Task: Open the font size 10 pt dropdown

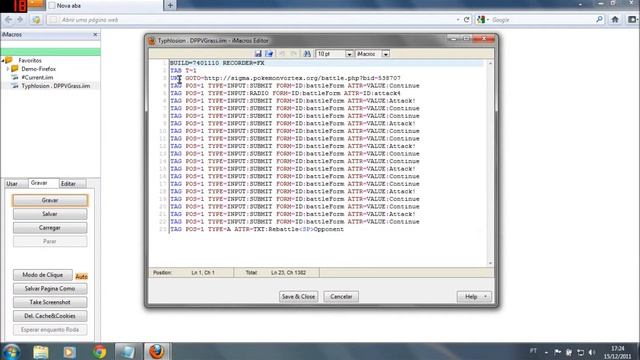Action: point(349,54)
